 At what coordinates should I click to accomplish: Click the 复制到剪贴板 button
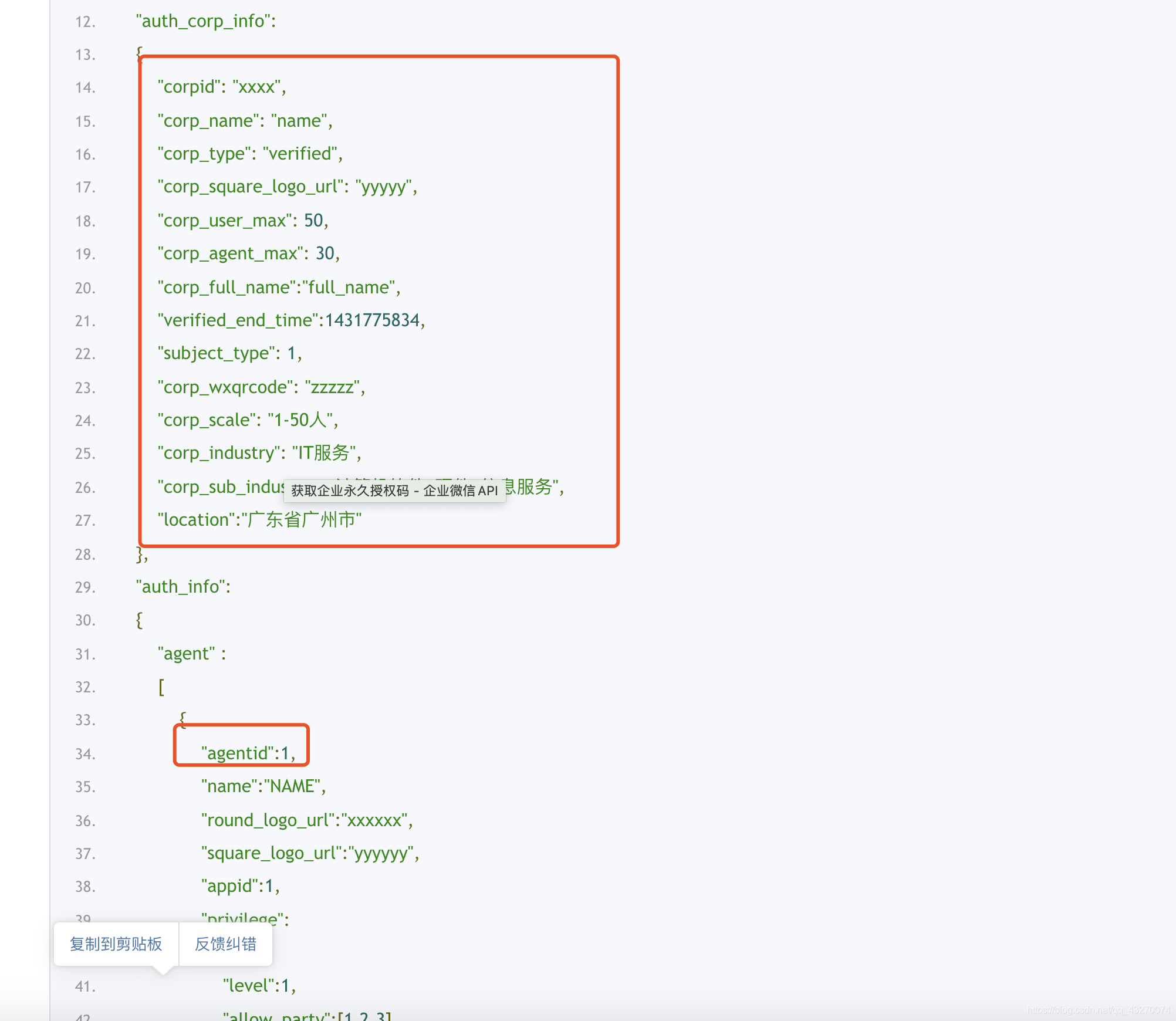(x=116, y=944)
